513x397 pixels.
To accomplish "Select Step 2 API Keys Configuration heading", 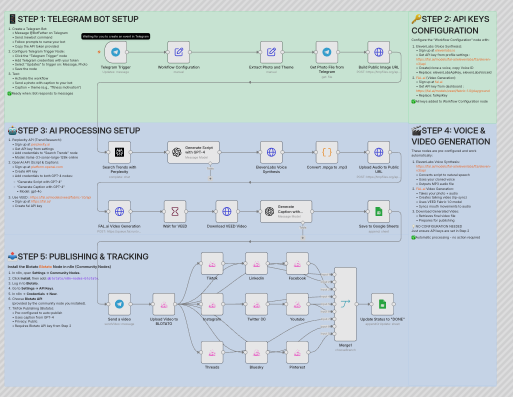I will 450,25.
